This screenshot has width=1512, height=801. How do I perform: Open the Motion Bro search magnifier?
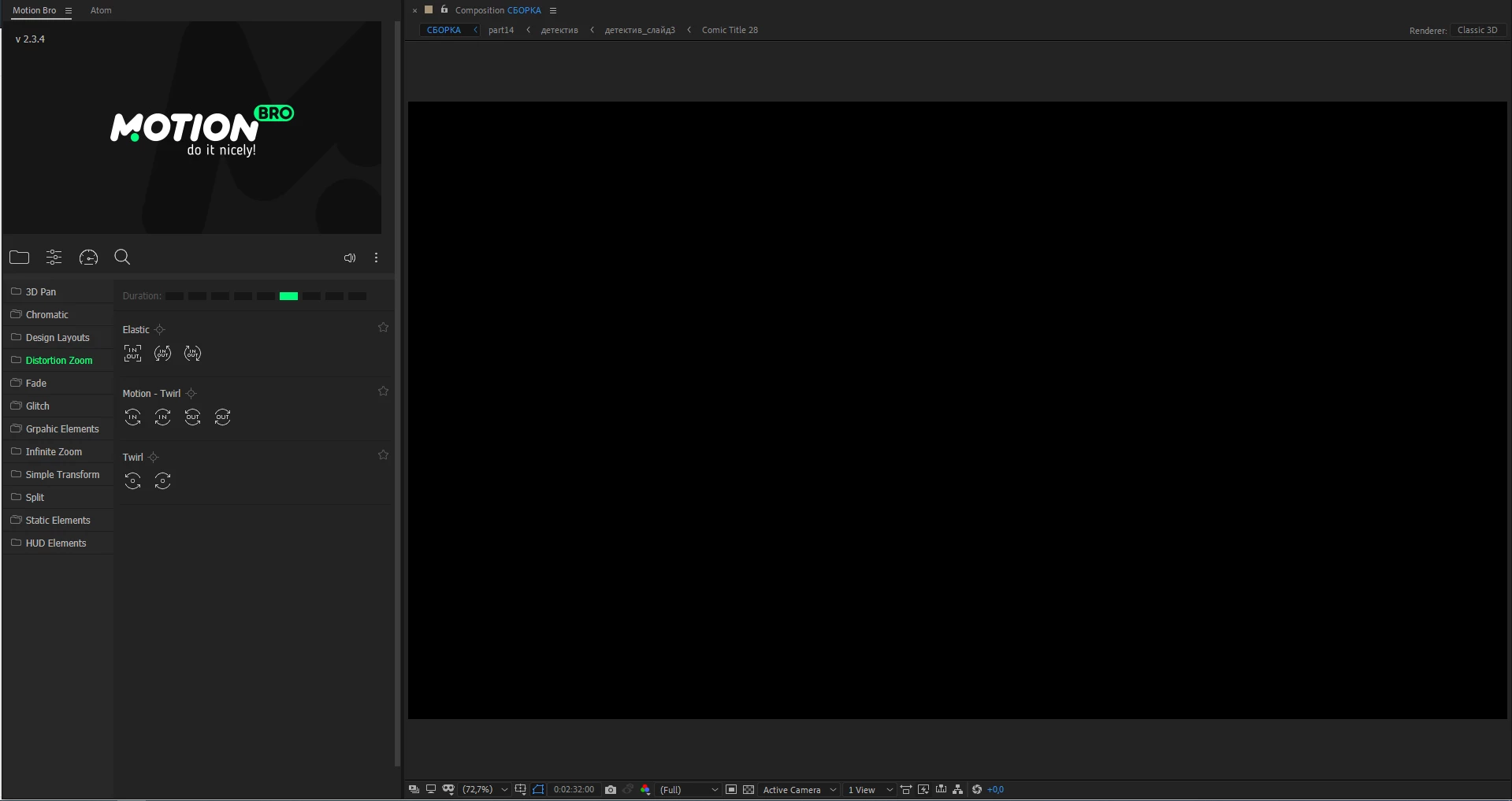(122, 258)
